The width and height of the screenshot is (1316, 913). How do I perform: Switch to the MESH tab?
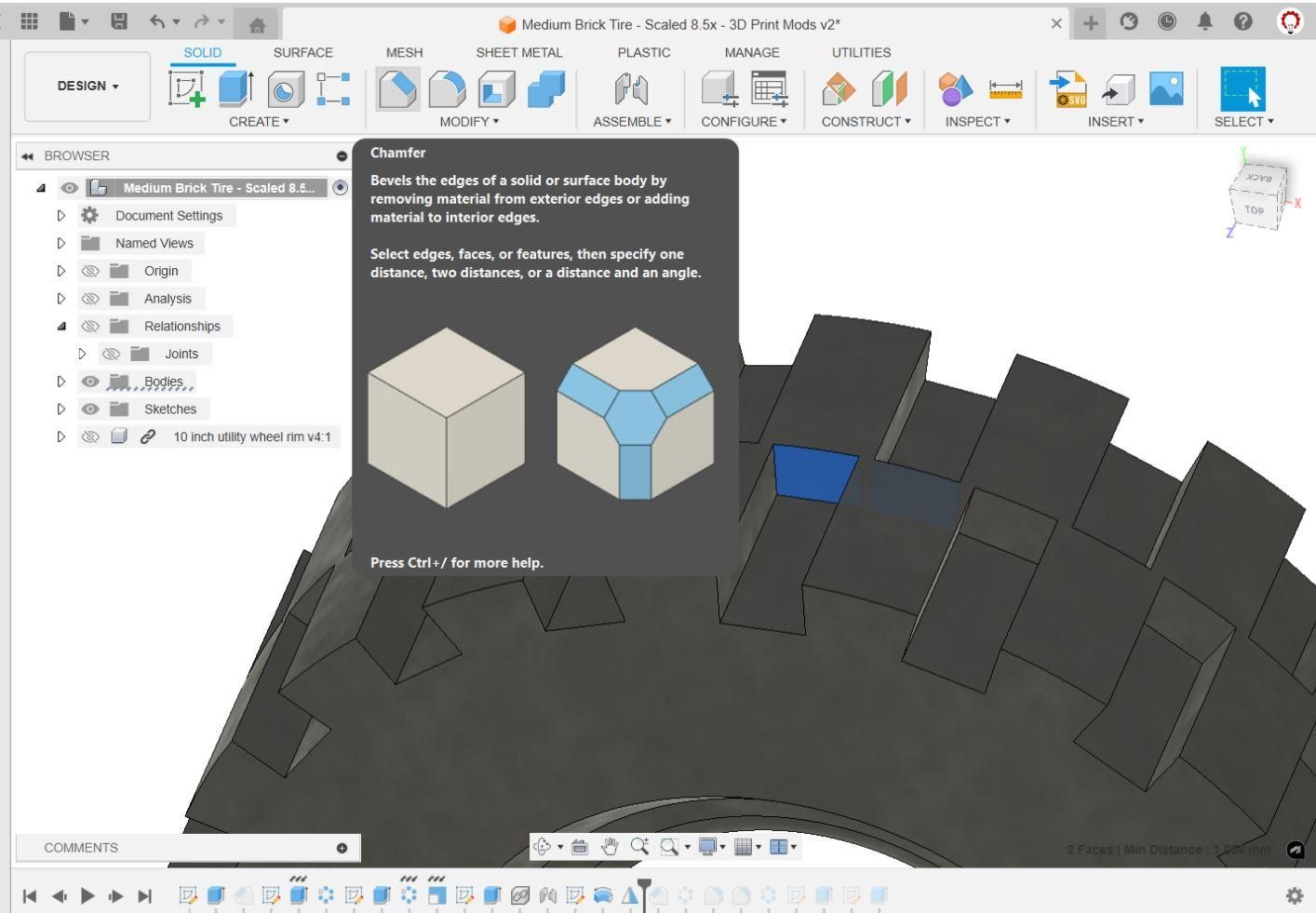pyautogui.click(x=404, y=53)
